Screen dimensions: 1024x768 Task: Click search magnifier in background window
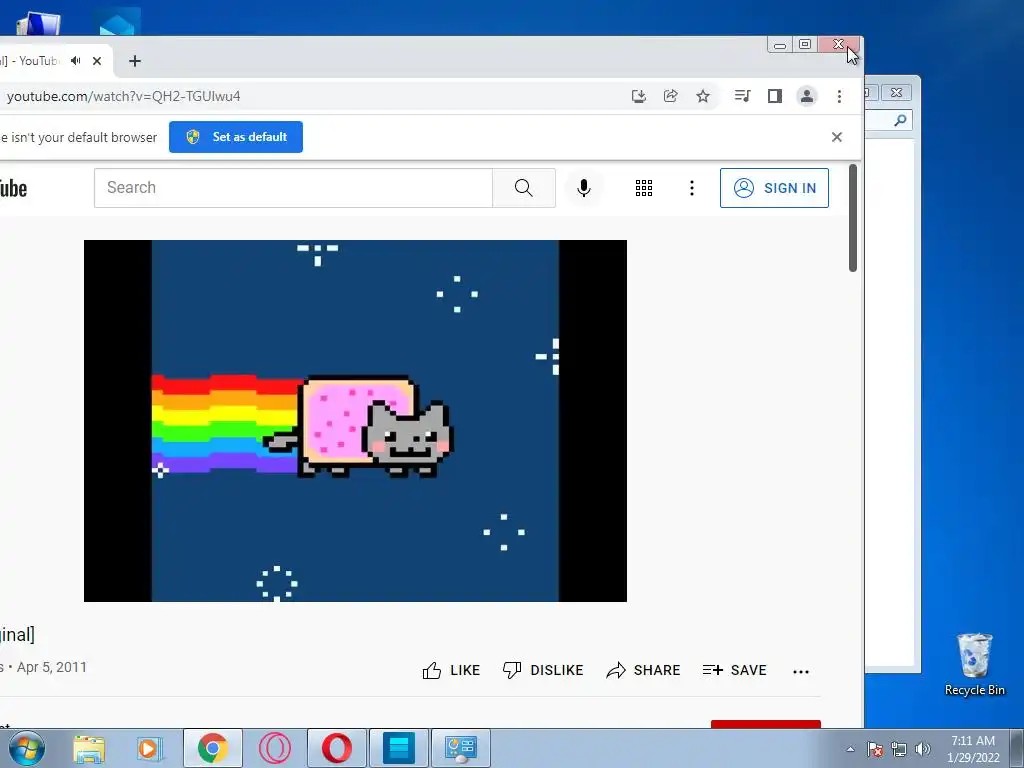(901, 120)
